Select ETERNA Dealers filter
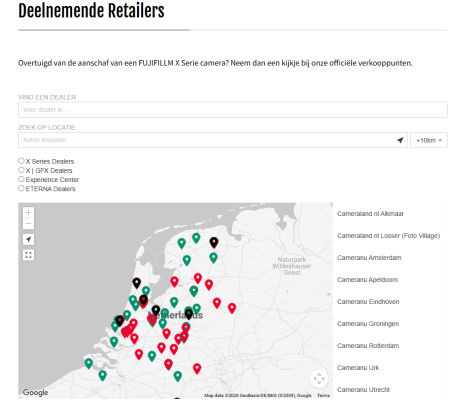The height and width of the screenshot is (403, 475). pyautogui.click(x=21, y=189)
